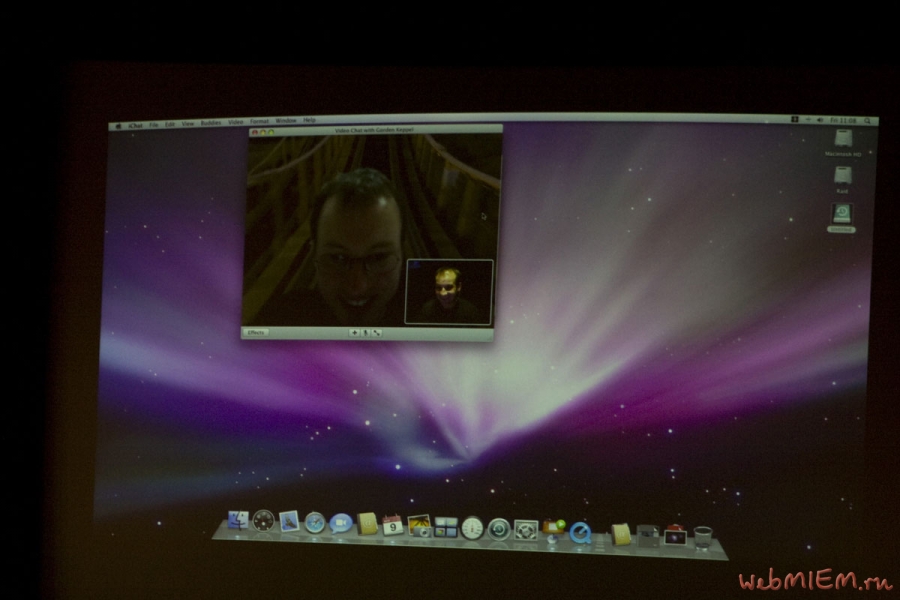The width and height of the screenshot is (900, 600).
Task: Open the Apple menu
Action: [118, 126]
